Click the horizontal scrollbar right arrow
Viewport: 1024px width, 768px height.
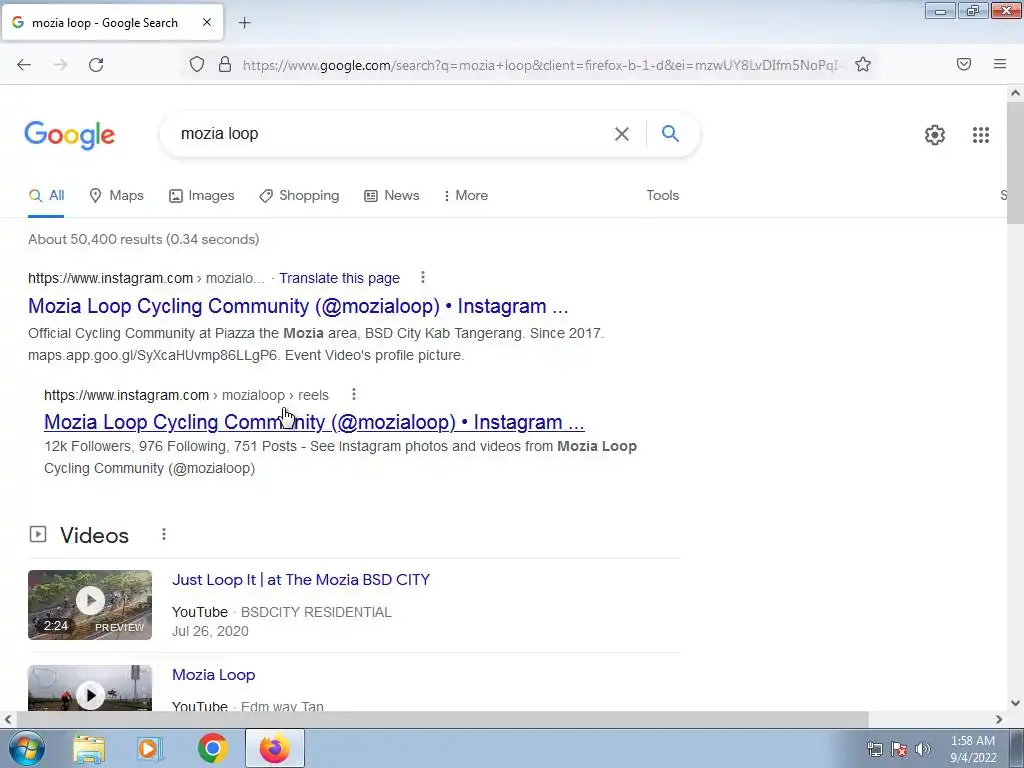pyautogui.click(x=999, y=719)
